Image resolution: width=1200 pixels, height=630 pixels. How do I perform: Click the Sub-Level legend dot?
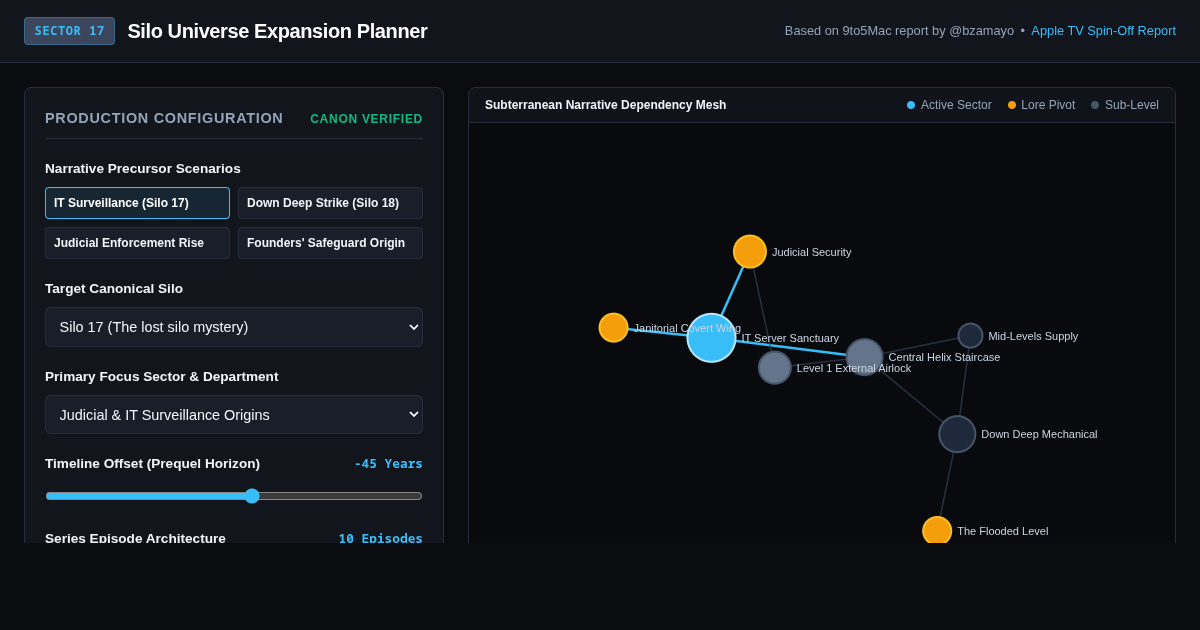[1095, 105]
